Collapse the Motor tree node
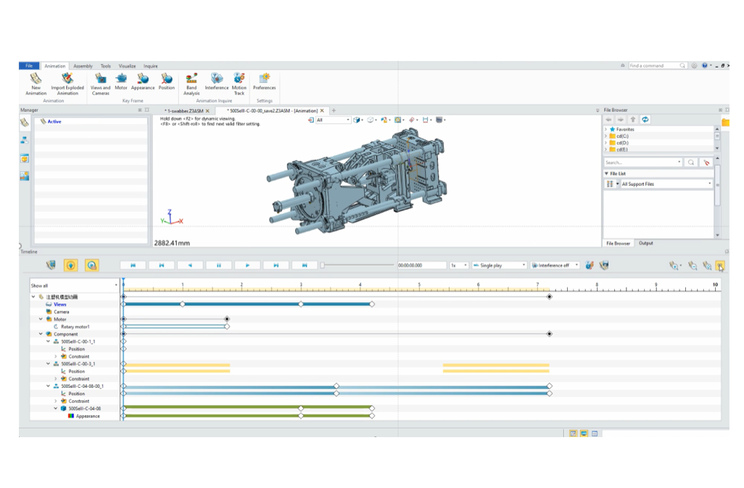The image size is (744, 488). coord(42,319)
